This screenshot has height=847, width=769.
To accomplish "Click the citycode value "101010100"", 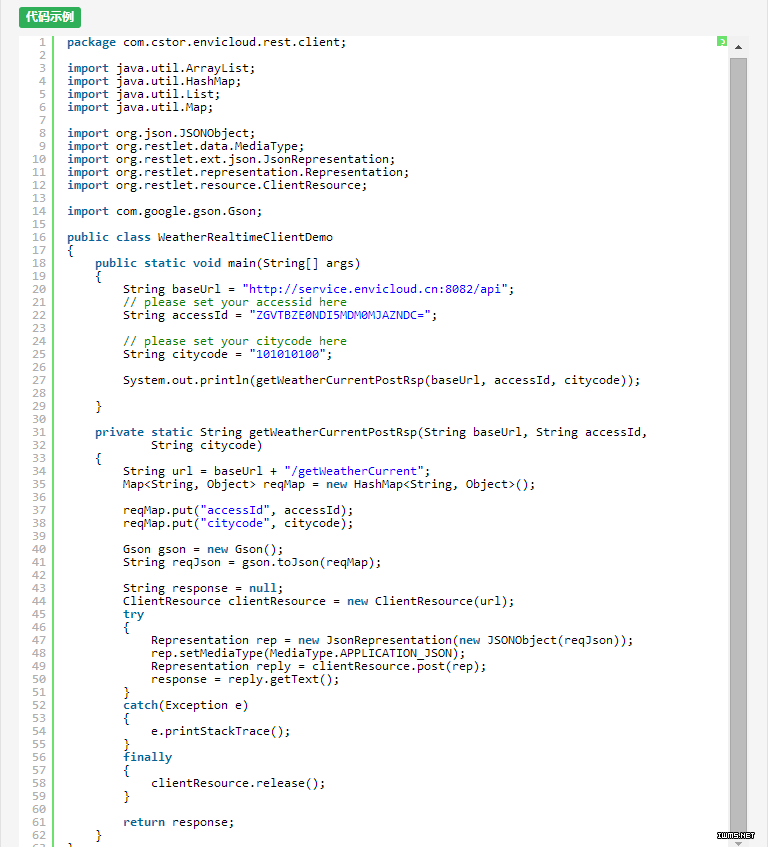I will [287, 353].
